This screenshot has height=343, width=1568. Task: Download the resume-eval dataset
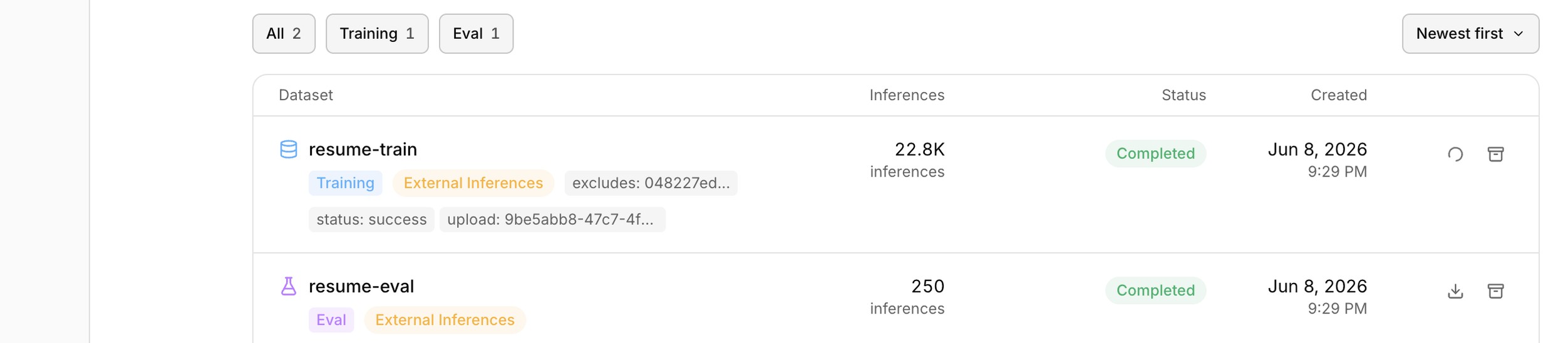click(1455, 291)
